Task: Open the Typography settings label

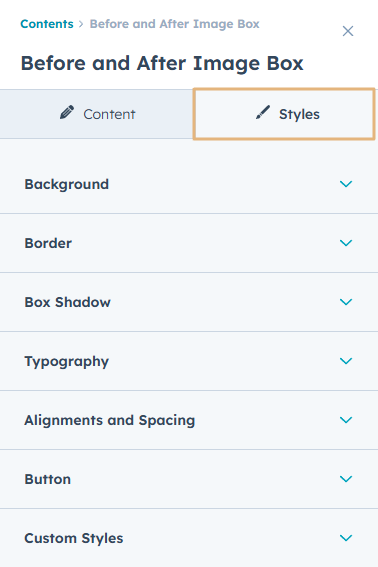Action: coord(67,362)
